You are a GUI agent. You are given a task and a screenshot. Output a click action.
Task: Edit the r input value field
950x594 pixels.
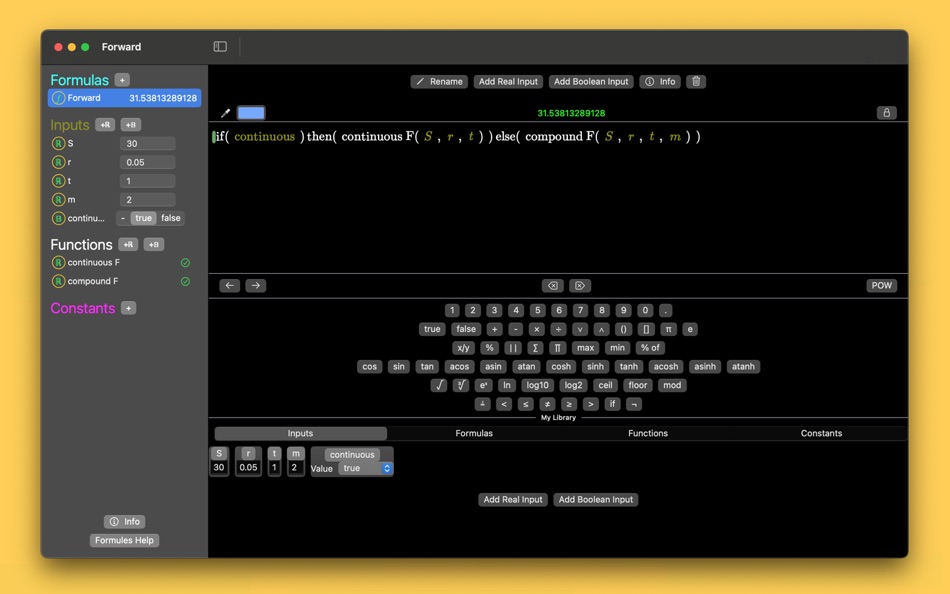pos(147,162)
